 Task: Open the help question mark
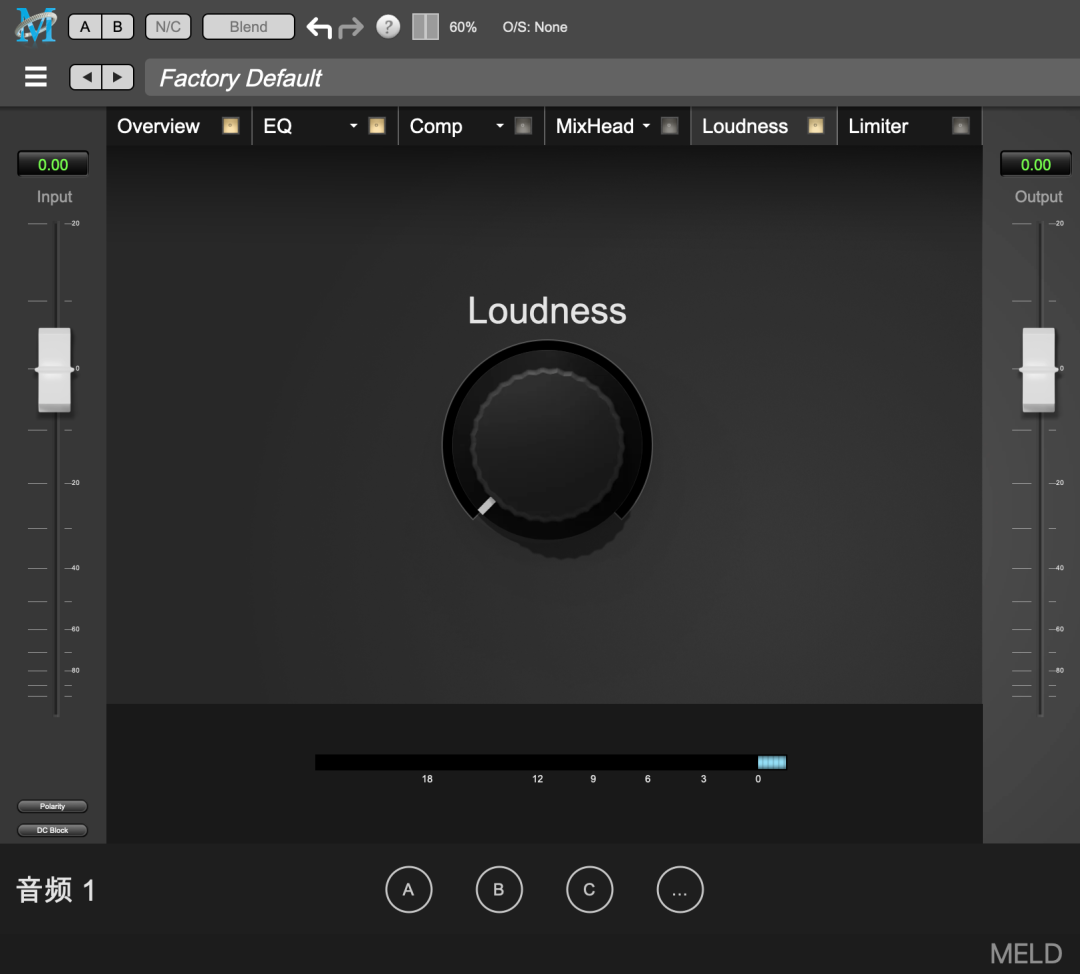point(388,27)
